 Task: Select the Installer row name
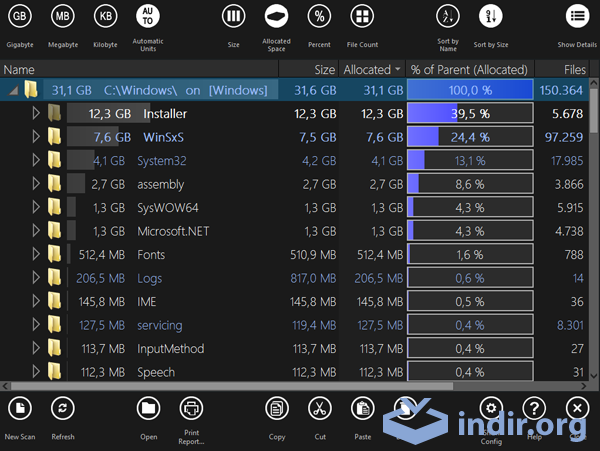[x=165, y=114]
